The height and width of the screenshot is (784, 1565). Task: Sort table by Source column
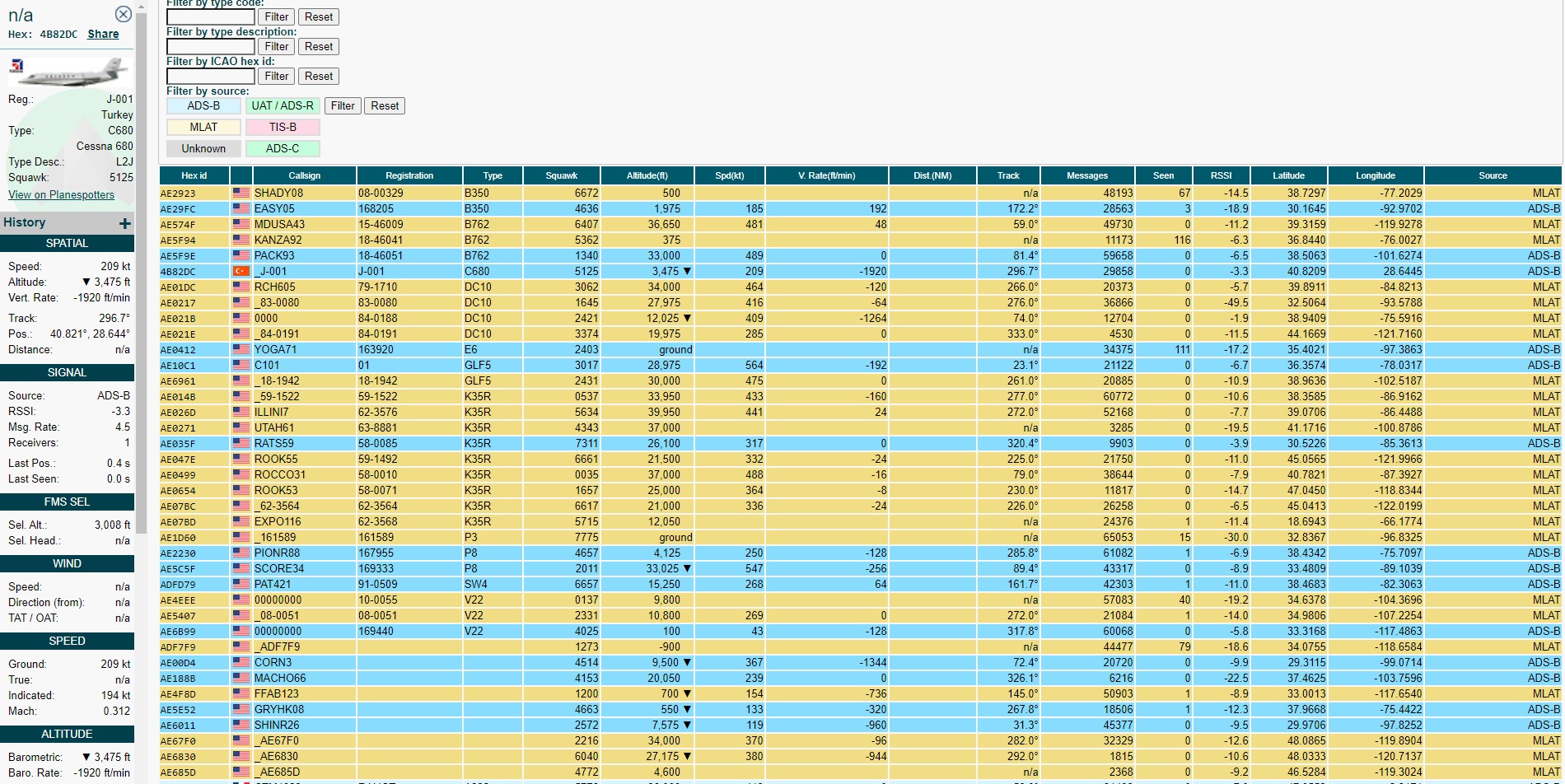tap(1493, 175)
